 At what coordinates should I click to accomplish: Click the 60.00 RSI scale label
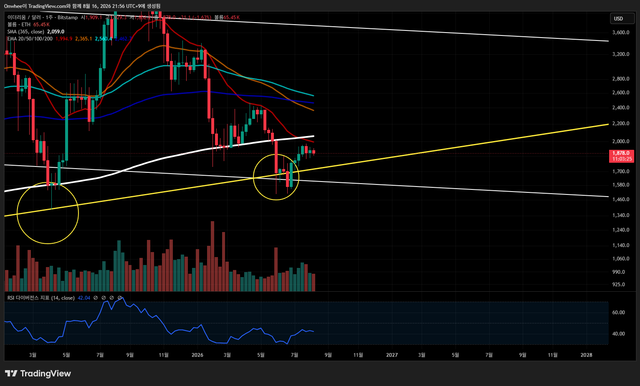coord(618,313)
